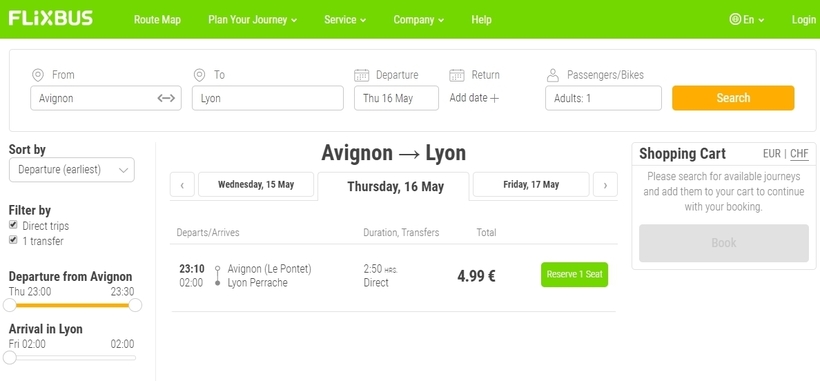
Task: Go to previous day arrow
Action: [x=182, y=185]
